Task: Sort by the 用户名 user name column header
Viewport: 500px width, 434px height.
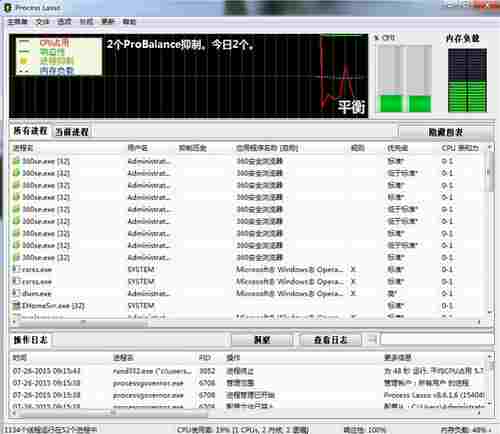Action: tap(137, 148)
